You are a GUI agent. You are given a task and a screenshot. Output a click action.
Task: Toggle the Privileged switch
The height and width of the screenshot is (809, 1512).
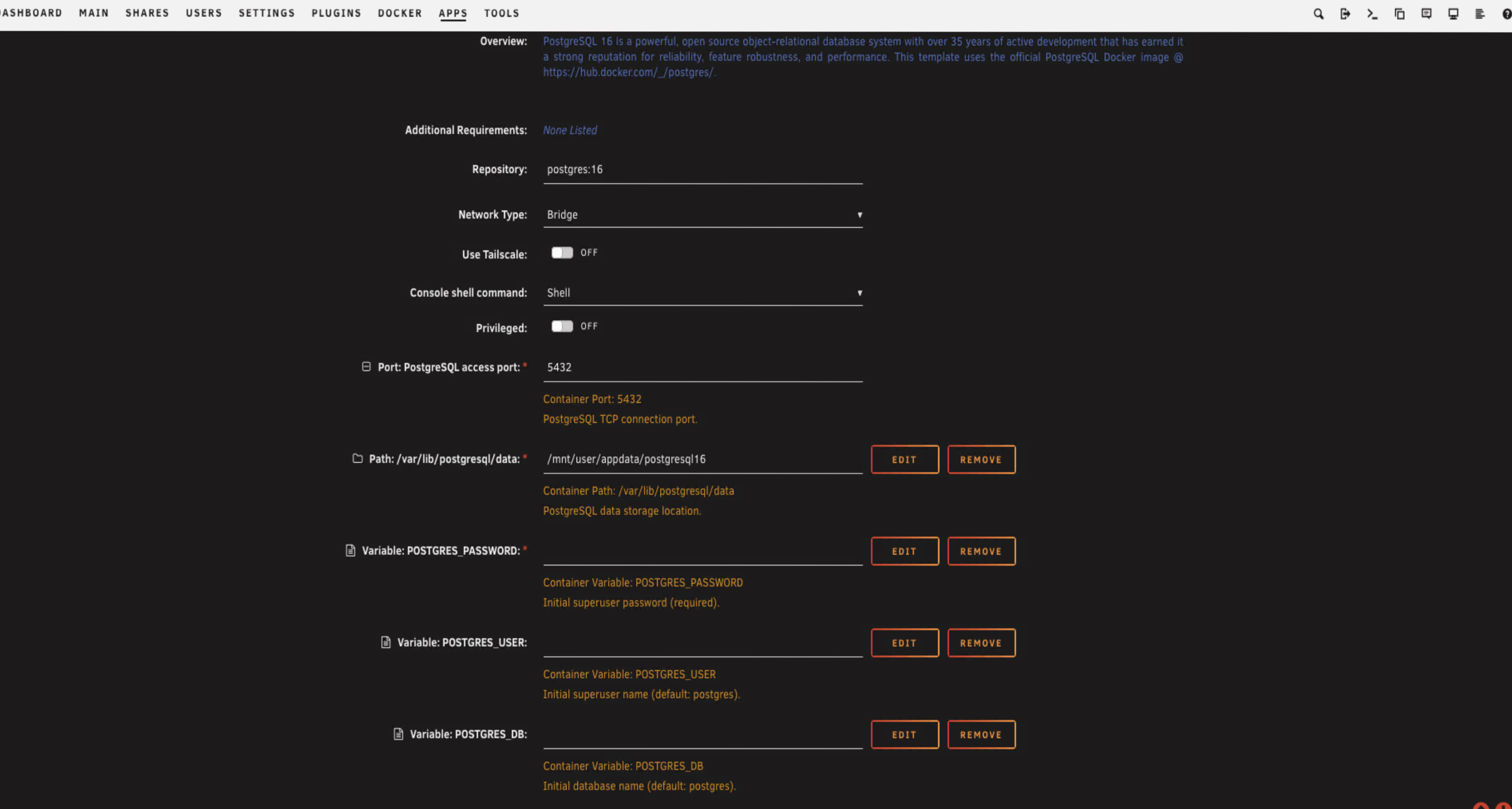click(562, 326)
